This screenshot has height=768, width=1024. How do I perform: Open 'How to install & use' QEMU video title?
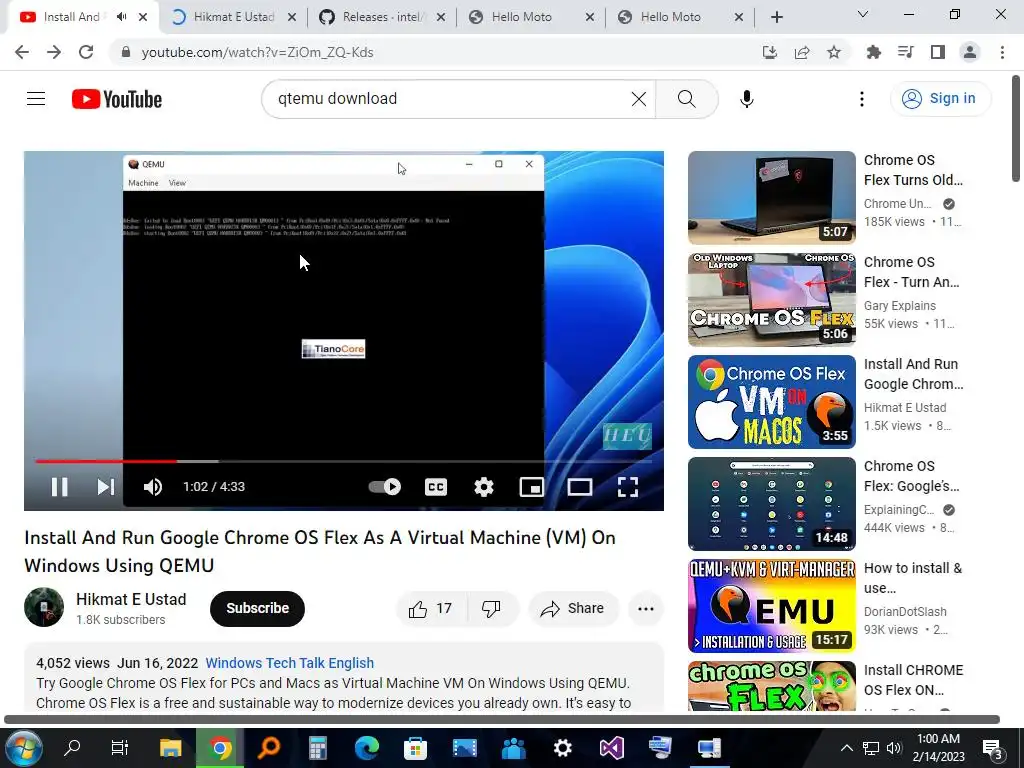click(913, 578)
